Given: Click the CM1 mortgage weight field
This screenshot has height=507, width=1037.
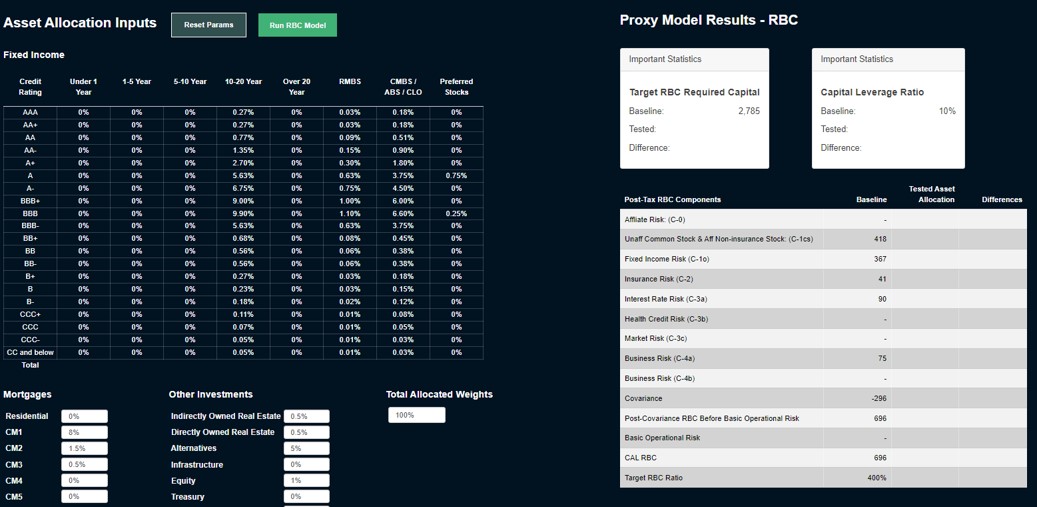Looking at the screenshot, I should pos(84,432).
